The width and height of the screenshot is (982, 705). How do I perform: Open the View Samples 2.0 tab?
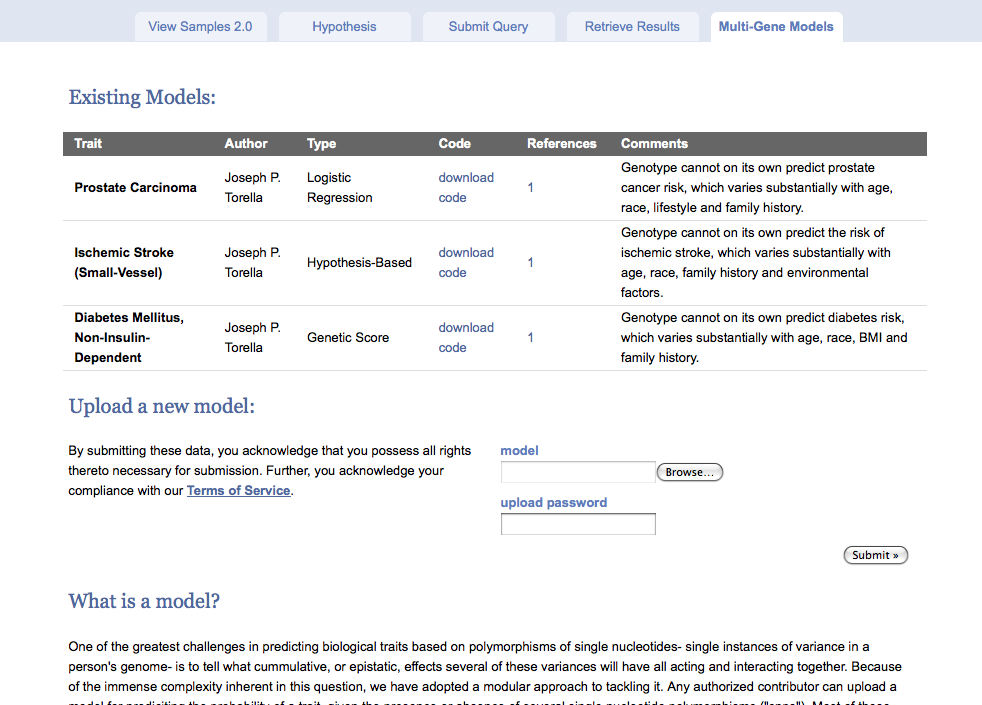200,27
